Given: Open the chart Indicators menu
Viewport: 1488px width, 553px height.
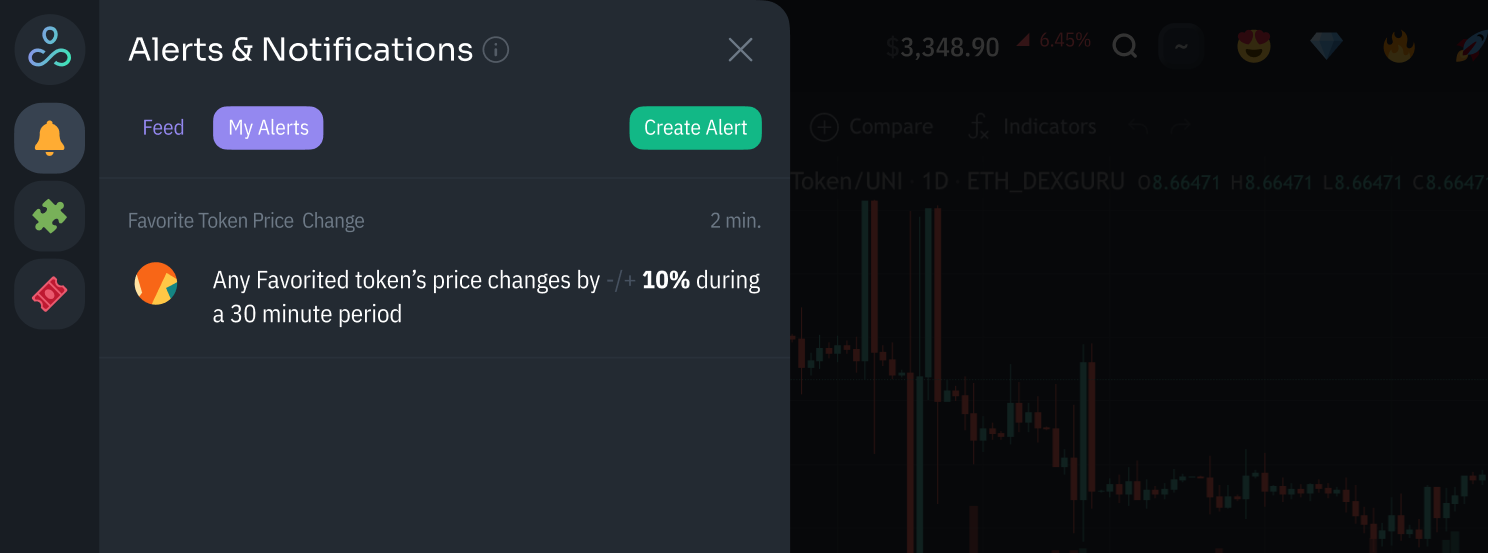Looking at the screenshot, I should [x=1033, y=127].
